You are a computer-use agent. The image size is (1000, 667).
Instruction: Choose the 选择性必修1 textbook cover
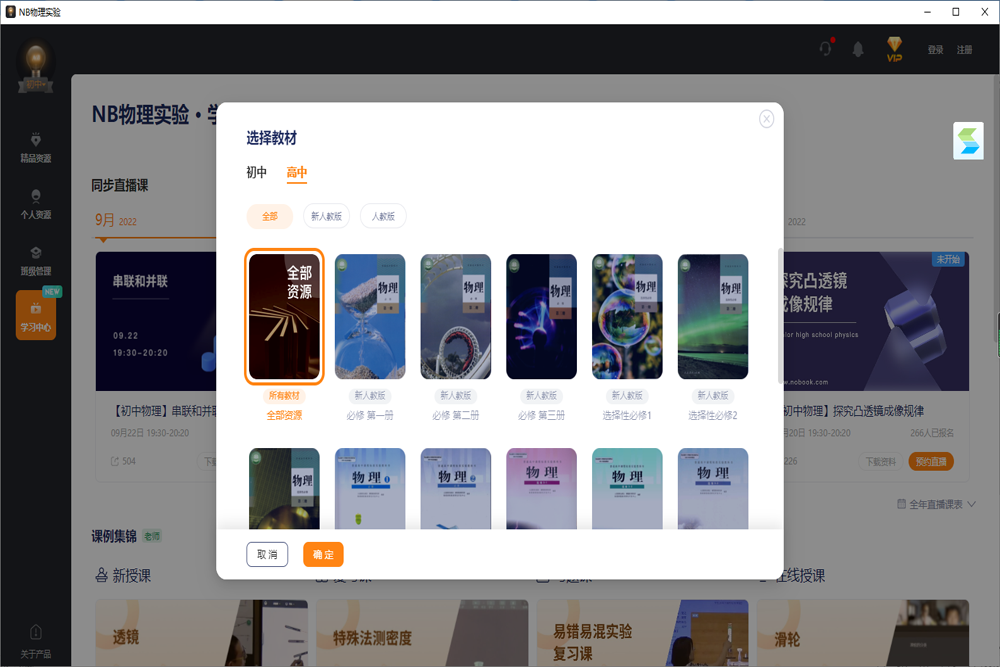(627, 317)
